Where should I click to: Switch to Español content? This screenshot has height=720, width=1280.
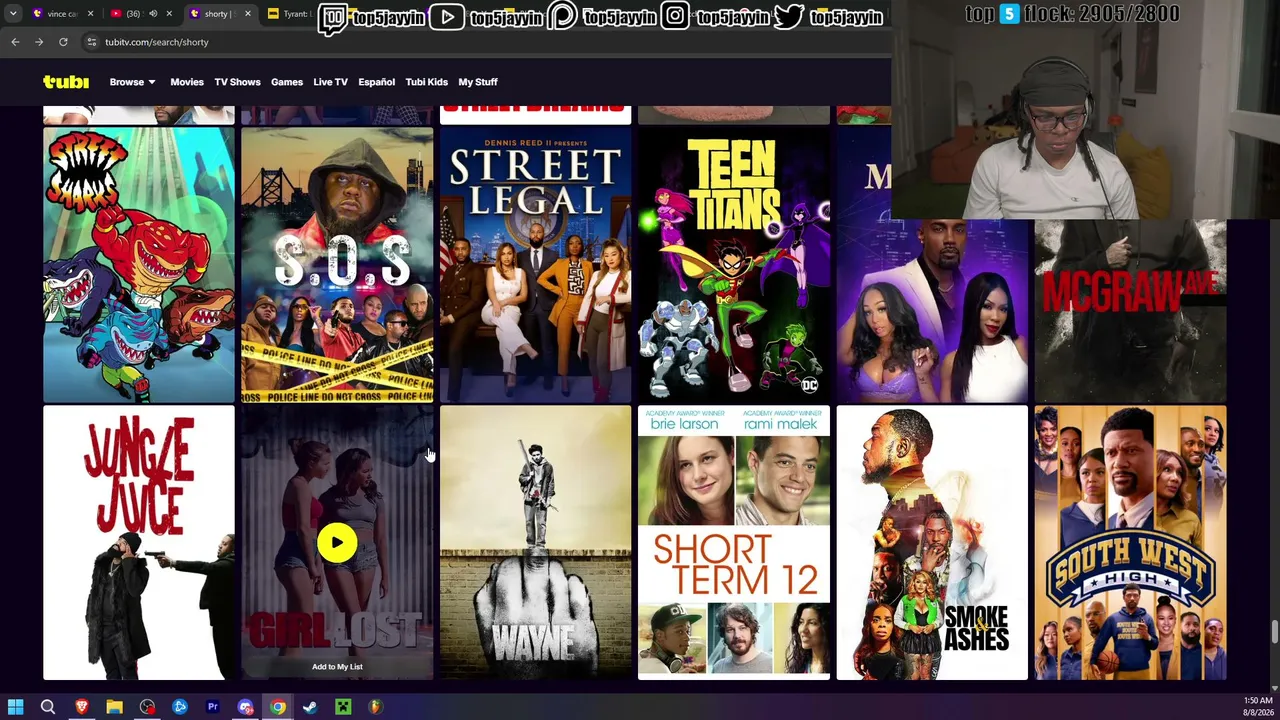coord(377,82)
